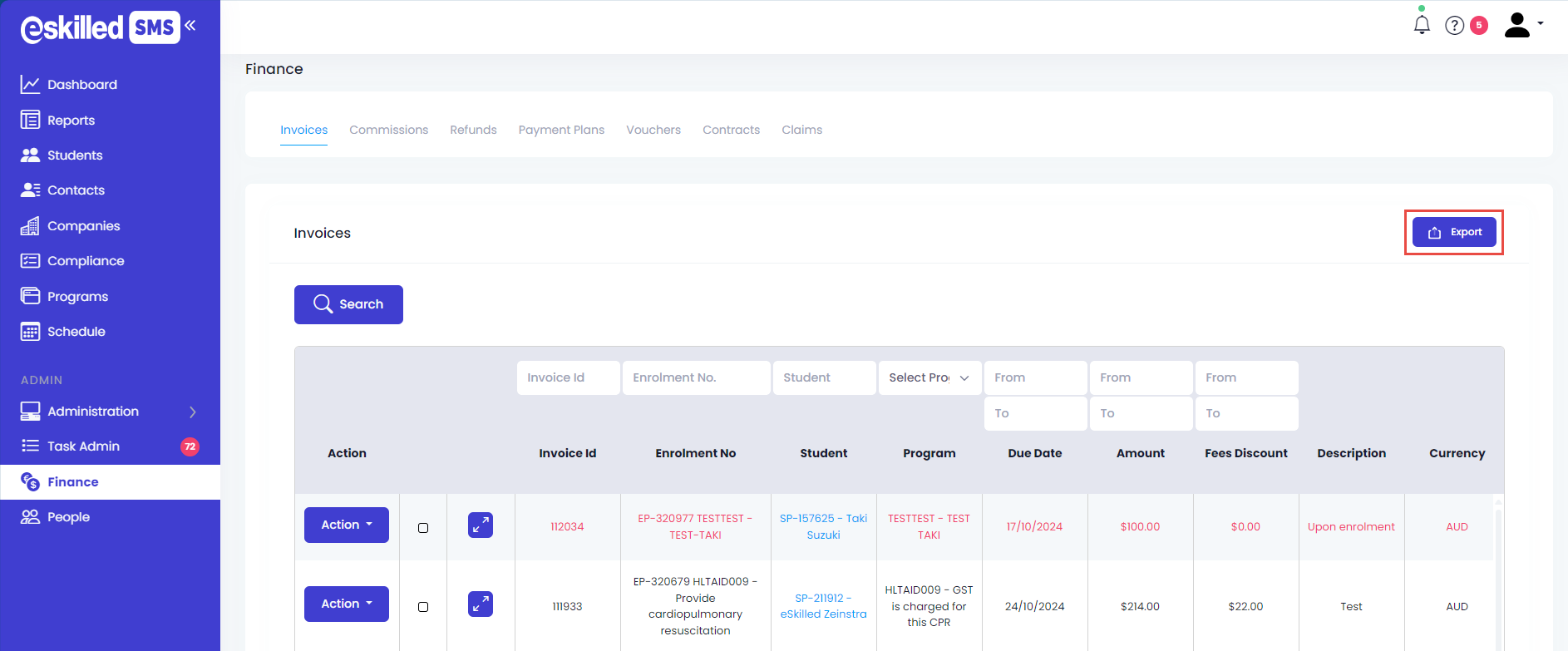Export the invoices list
Viewport: 1568px width, 651px height.
1454,233
